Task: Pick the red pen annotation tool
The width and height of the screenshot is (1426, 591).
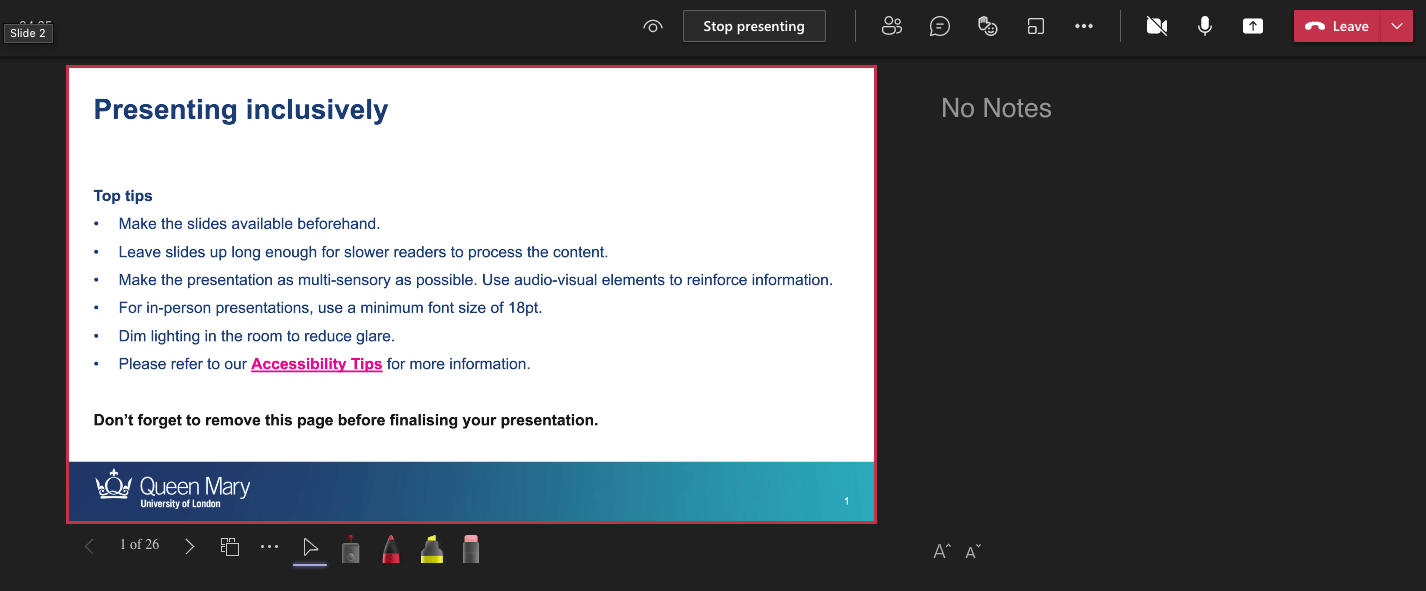Action: 390,547
